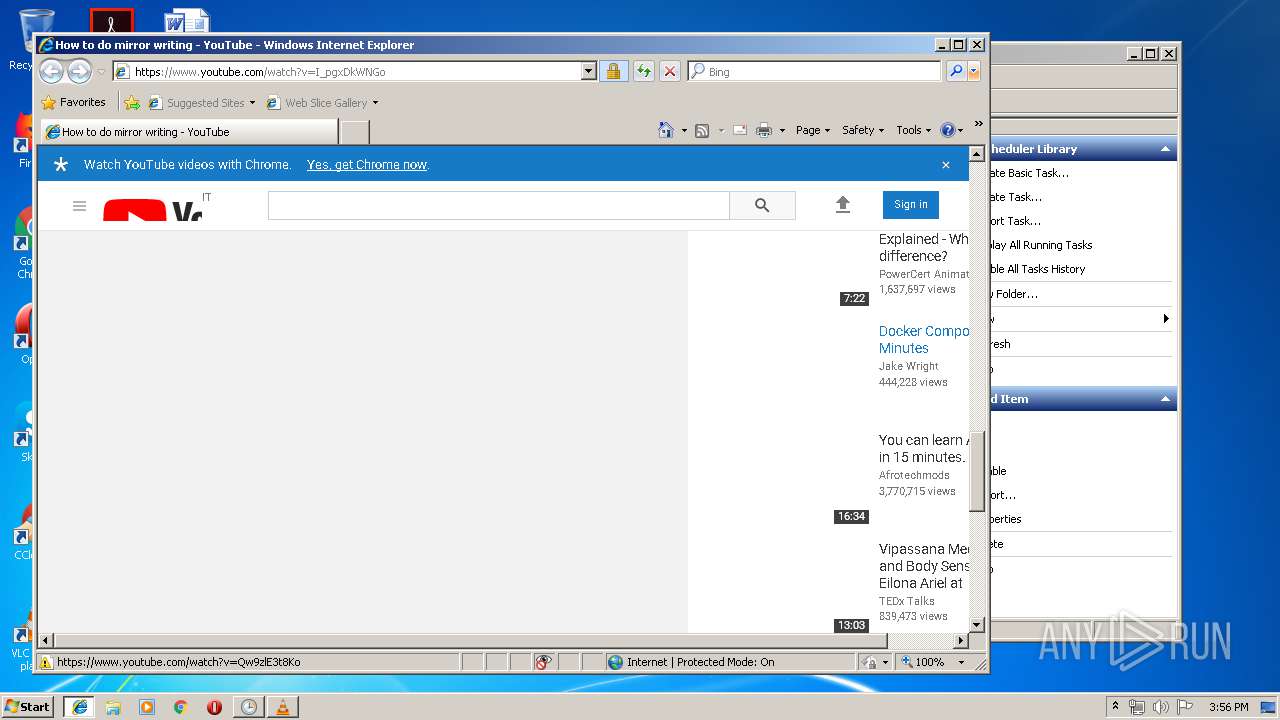Click the Internet Explorer Back arrow button
This screenshot has height=720, width=1280.
[51, 72]
